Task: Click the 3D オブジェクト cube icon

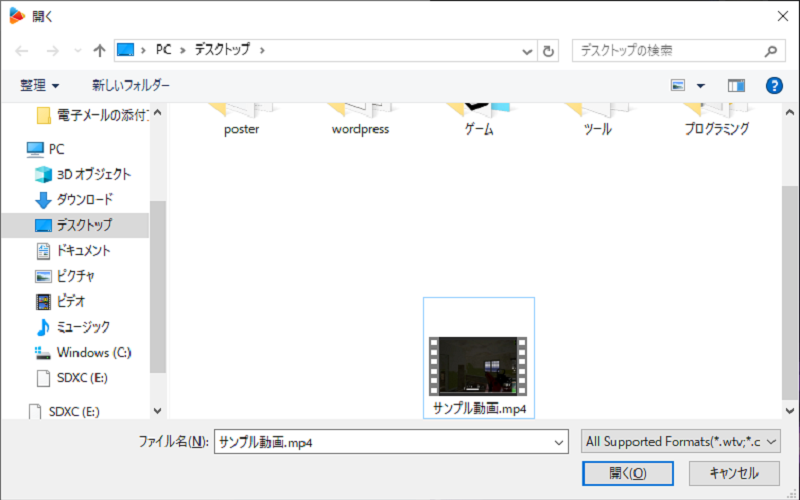Action: click(x=43, y=174)
